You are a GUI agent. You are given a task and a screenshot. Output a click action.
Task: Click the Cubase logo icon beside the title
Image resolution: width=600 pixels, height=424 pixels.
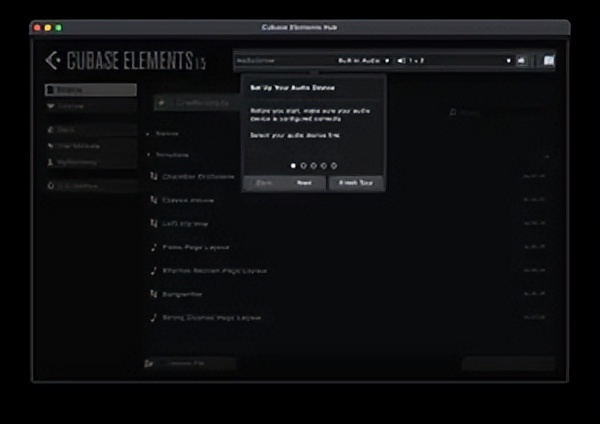click(x=53, y=60)
